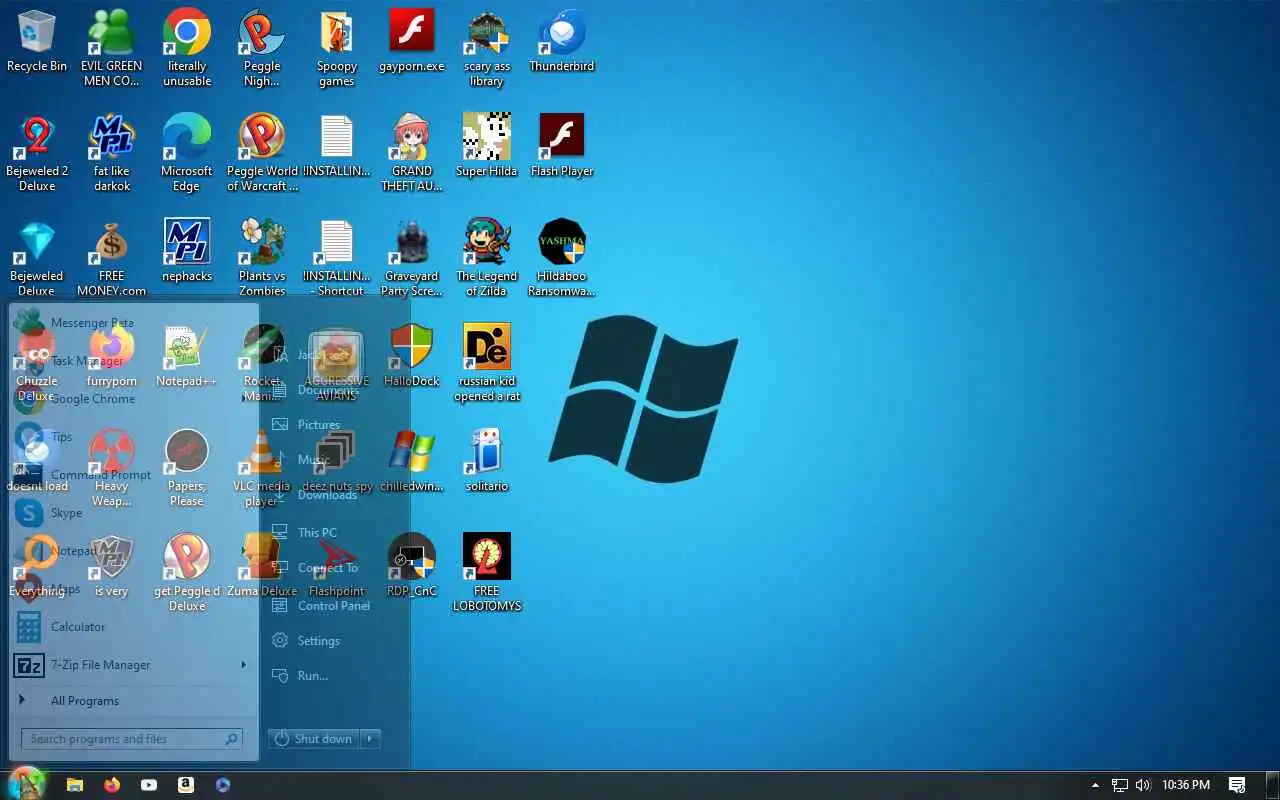Expand the 7-Zip File Manager submenu arrow
Viewport: 1280px width, 800px height.
243,665
